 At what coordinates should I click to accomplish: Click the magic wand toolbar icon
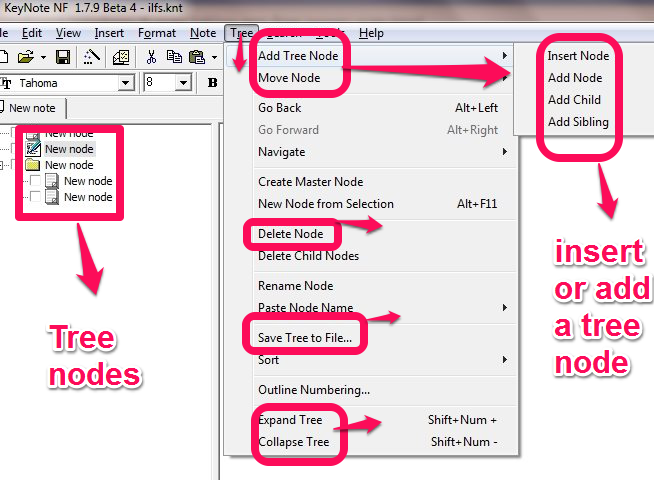(x=91, y=57)
